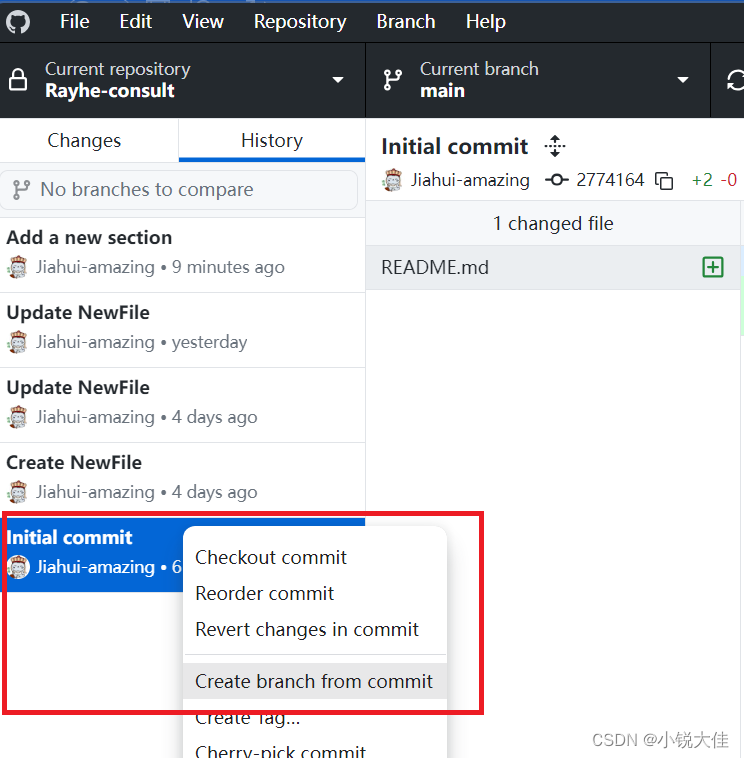Open the Edit menu

pyautogui.click(x=136, y=22)
